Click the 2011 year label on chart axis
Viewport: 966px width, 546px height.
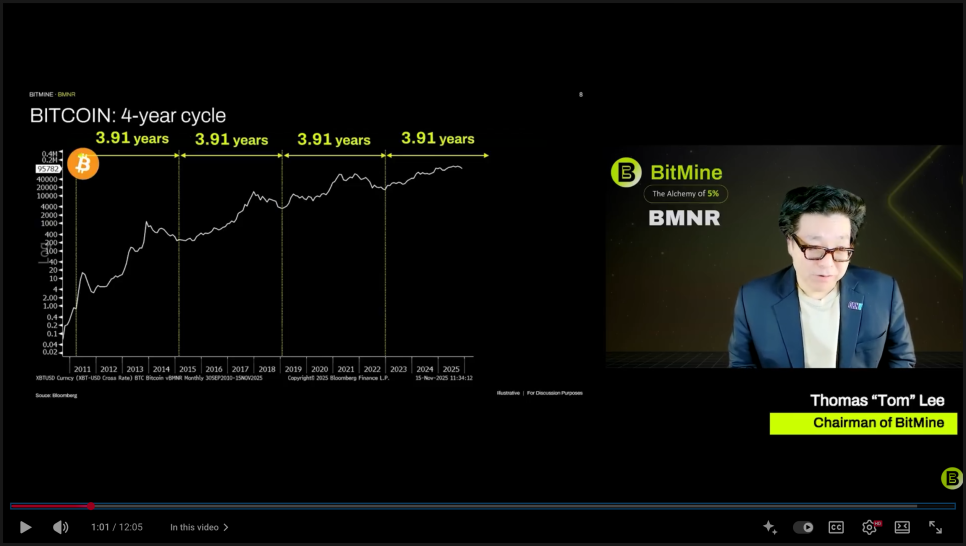click(x=82, y=369)
